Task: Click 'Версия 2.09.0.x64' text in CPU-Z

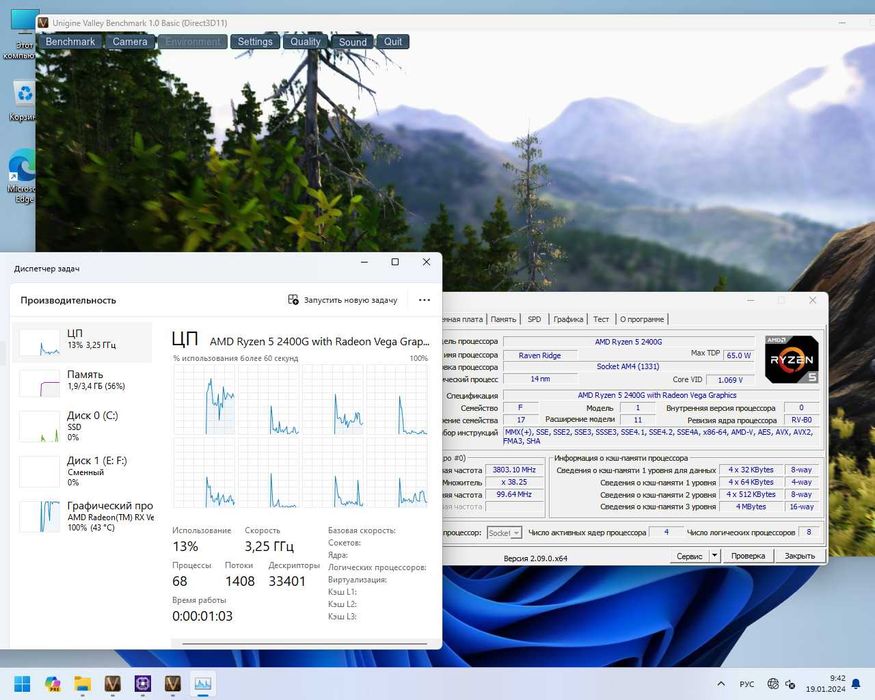Action: tap(535, 558)
